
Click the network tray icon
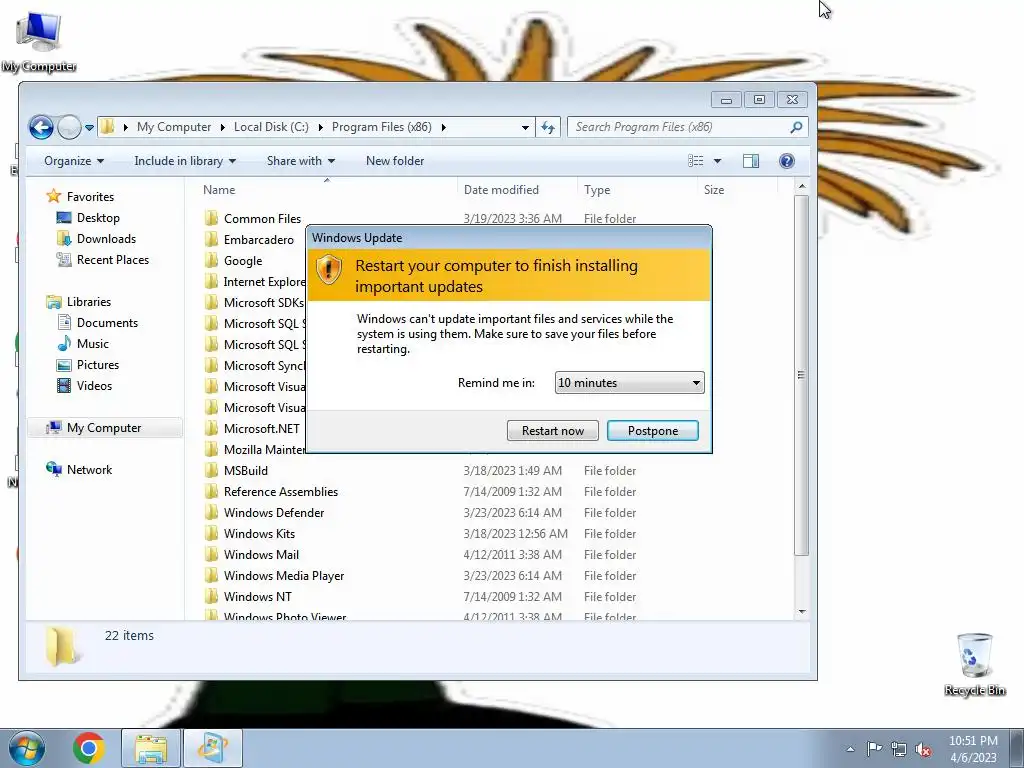899,749
